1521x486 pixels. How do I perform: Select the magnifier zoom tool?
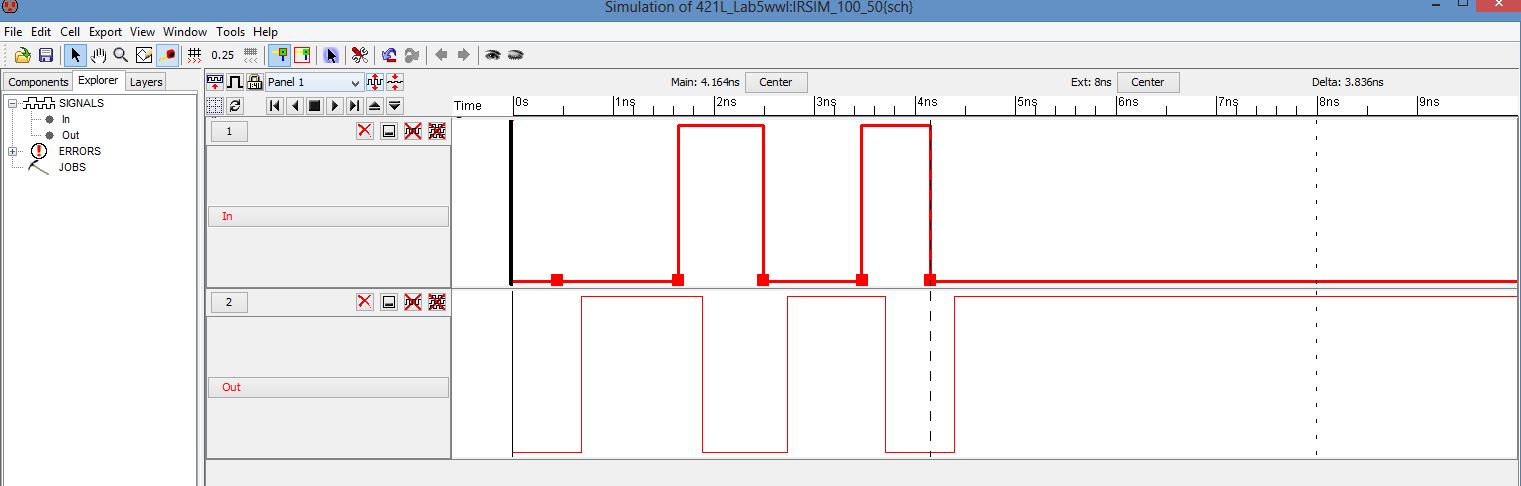point(120,55)
